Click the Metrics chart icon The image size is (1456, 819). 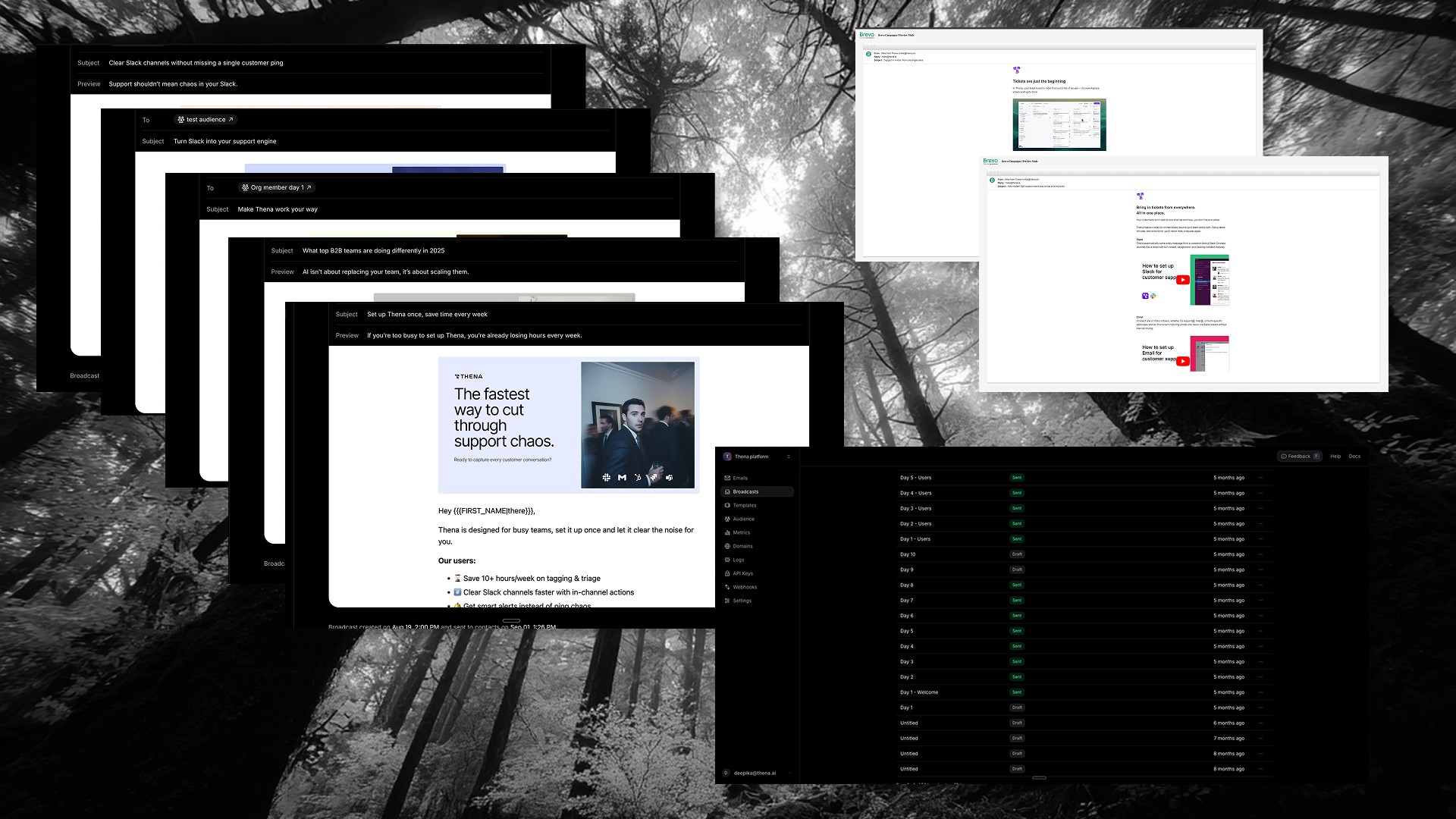pyautogui.click(x=727, y=532)
